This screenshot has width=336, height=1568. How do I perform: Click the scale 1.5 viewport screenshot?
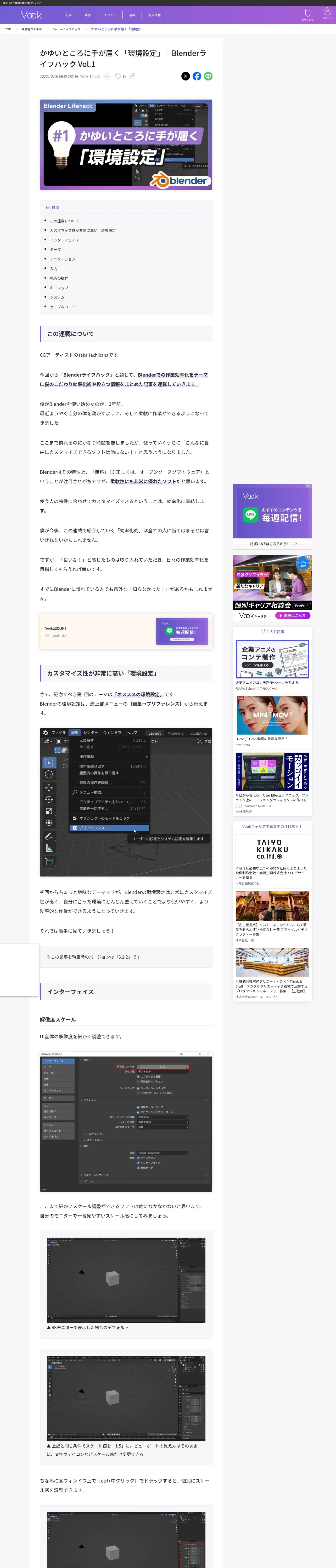(x=126, y=1399)
